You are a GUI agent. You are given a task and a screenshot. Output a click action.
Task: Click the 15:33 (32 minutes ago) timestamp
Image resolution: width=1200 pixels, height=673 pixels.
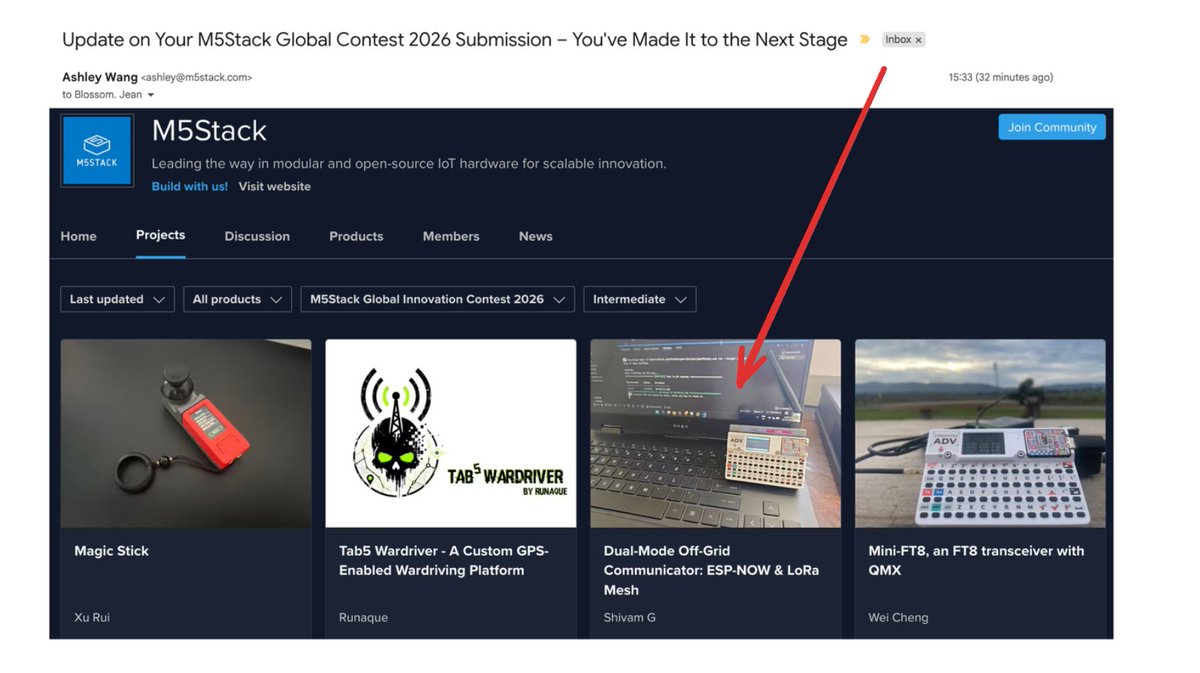coord(1001,77)
